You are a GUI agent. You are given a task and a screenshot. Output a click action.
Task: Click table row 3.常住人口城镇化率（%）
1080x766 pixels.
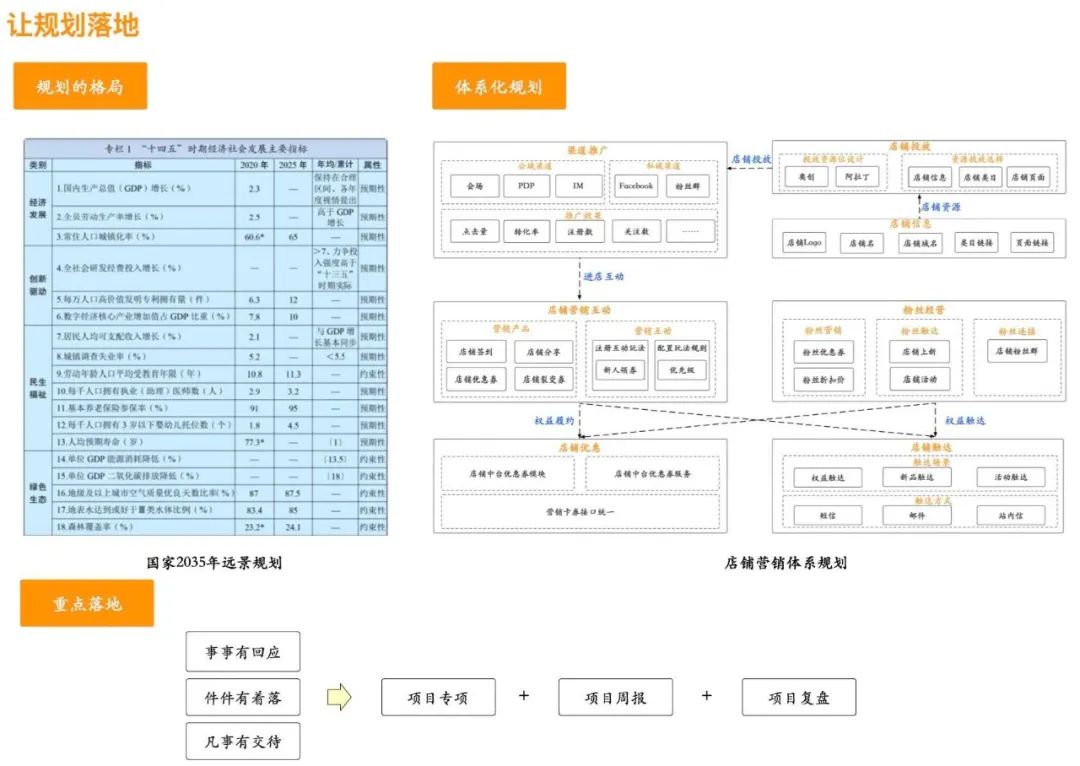pos(220,236)
